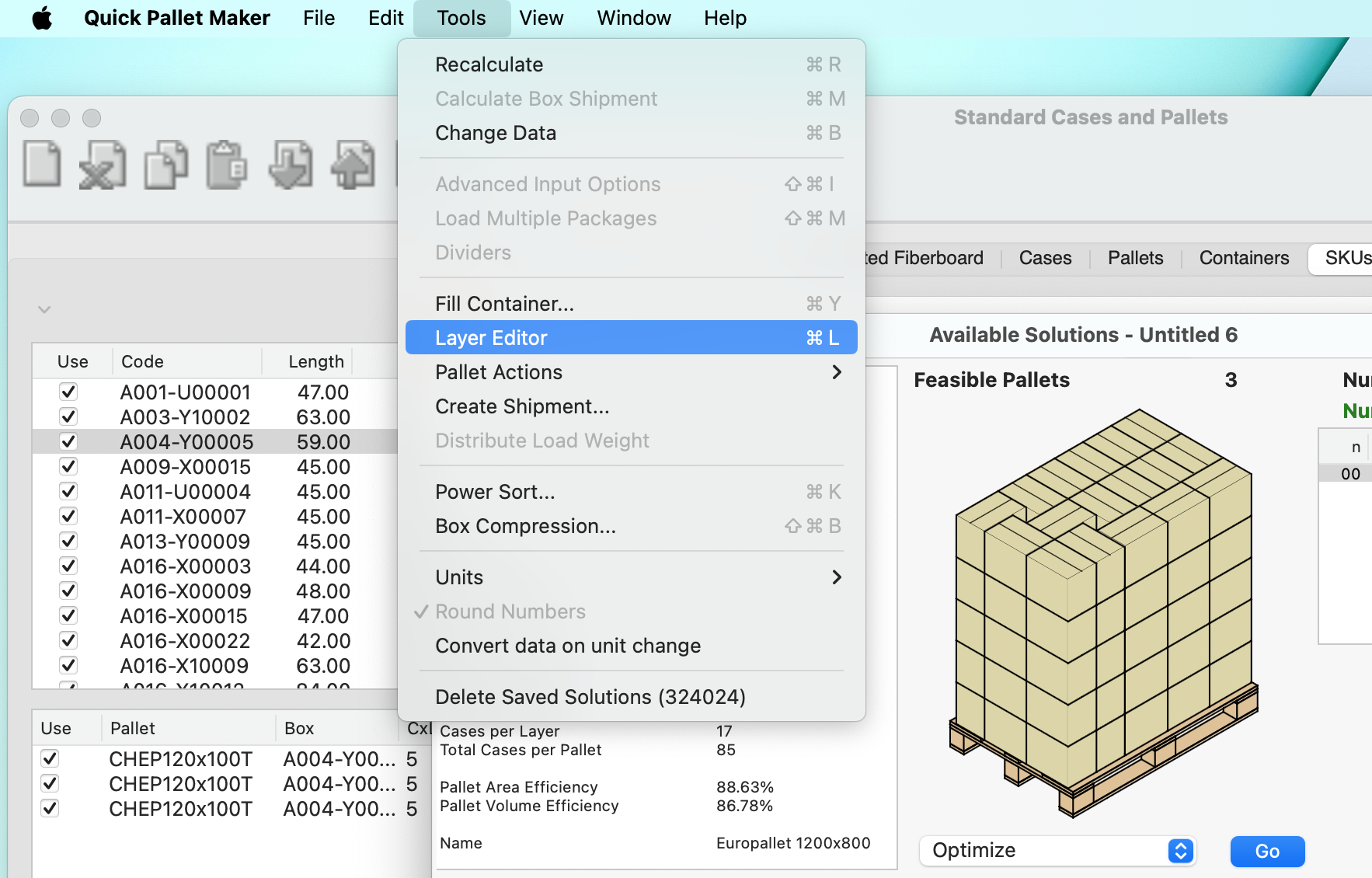Switch to the Cases tab

pyautogui.click(x=1045, y=258)
